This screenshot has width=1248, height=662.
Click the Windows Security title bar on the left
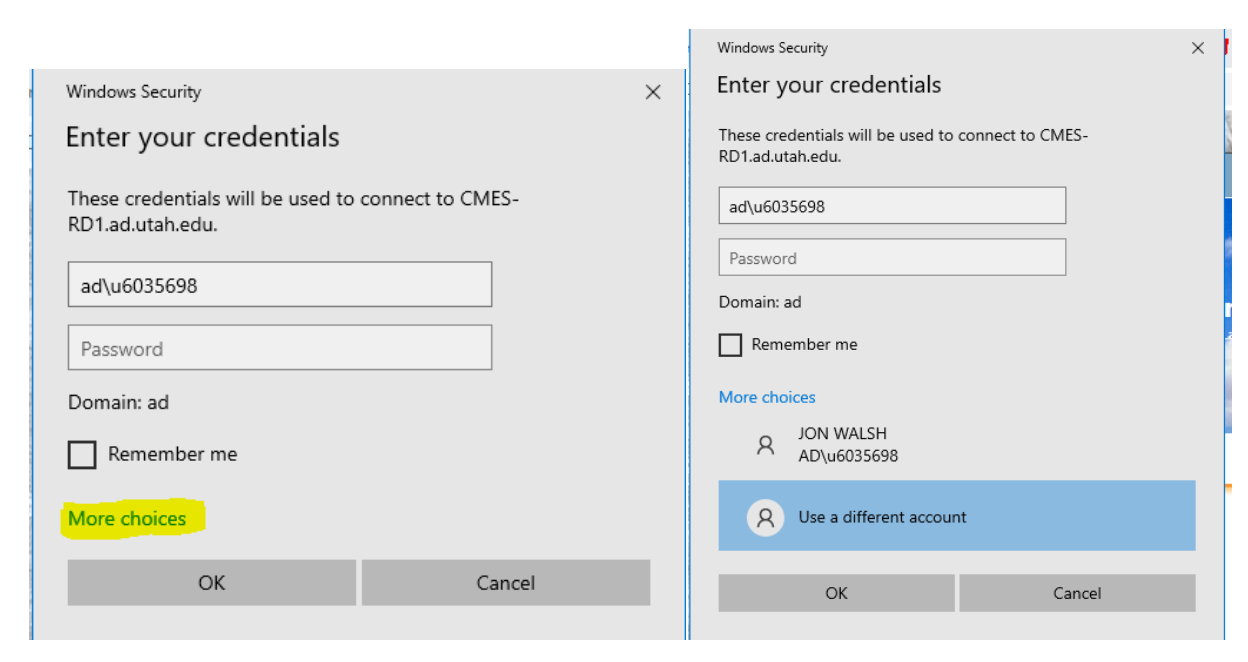pyautogui.click(x=133, y=92)
